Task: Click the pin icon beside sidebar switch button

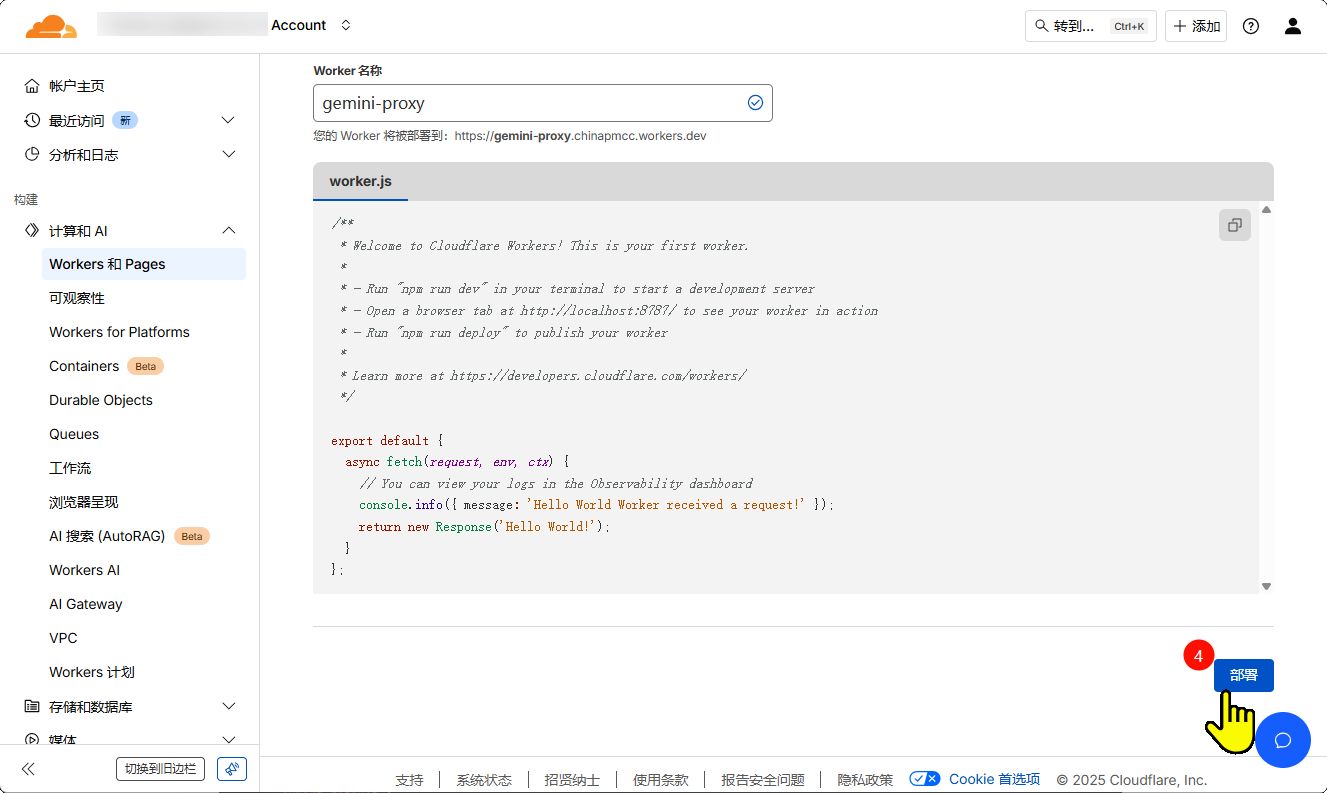Action: [x=231, y=769]
